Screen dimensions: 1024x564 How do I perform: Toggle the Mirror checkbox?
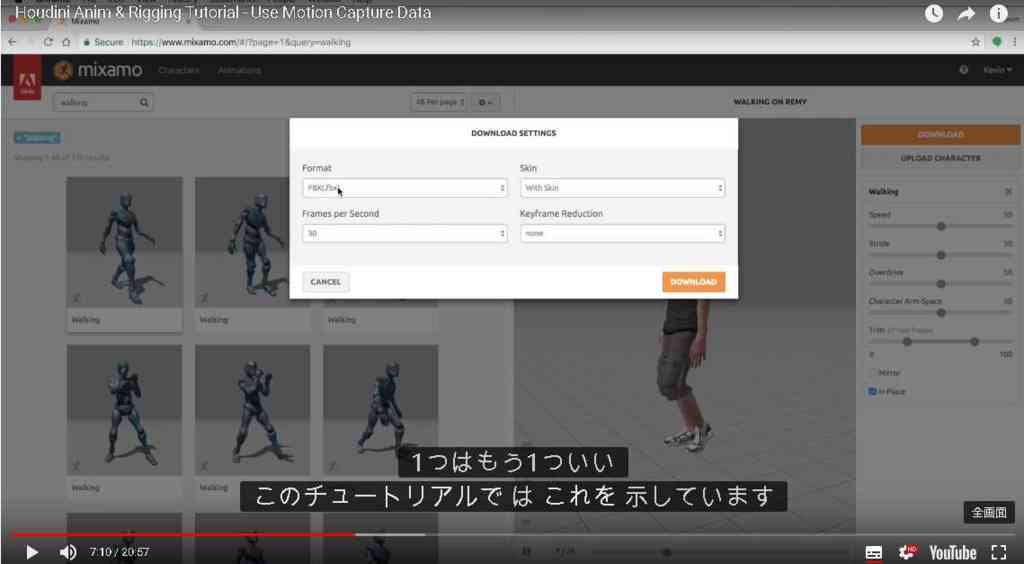(872, 373)
